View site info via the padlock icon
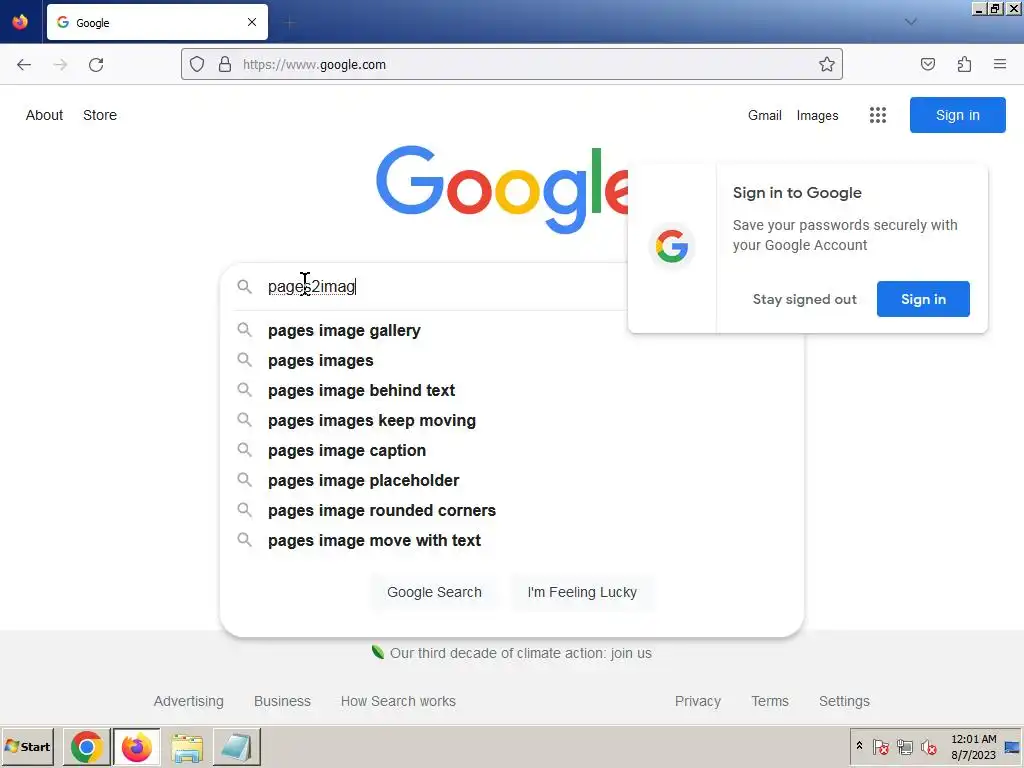 coord(225,64)
